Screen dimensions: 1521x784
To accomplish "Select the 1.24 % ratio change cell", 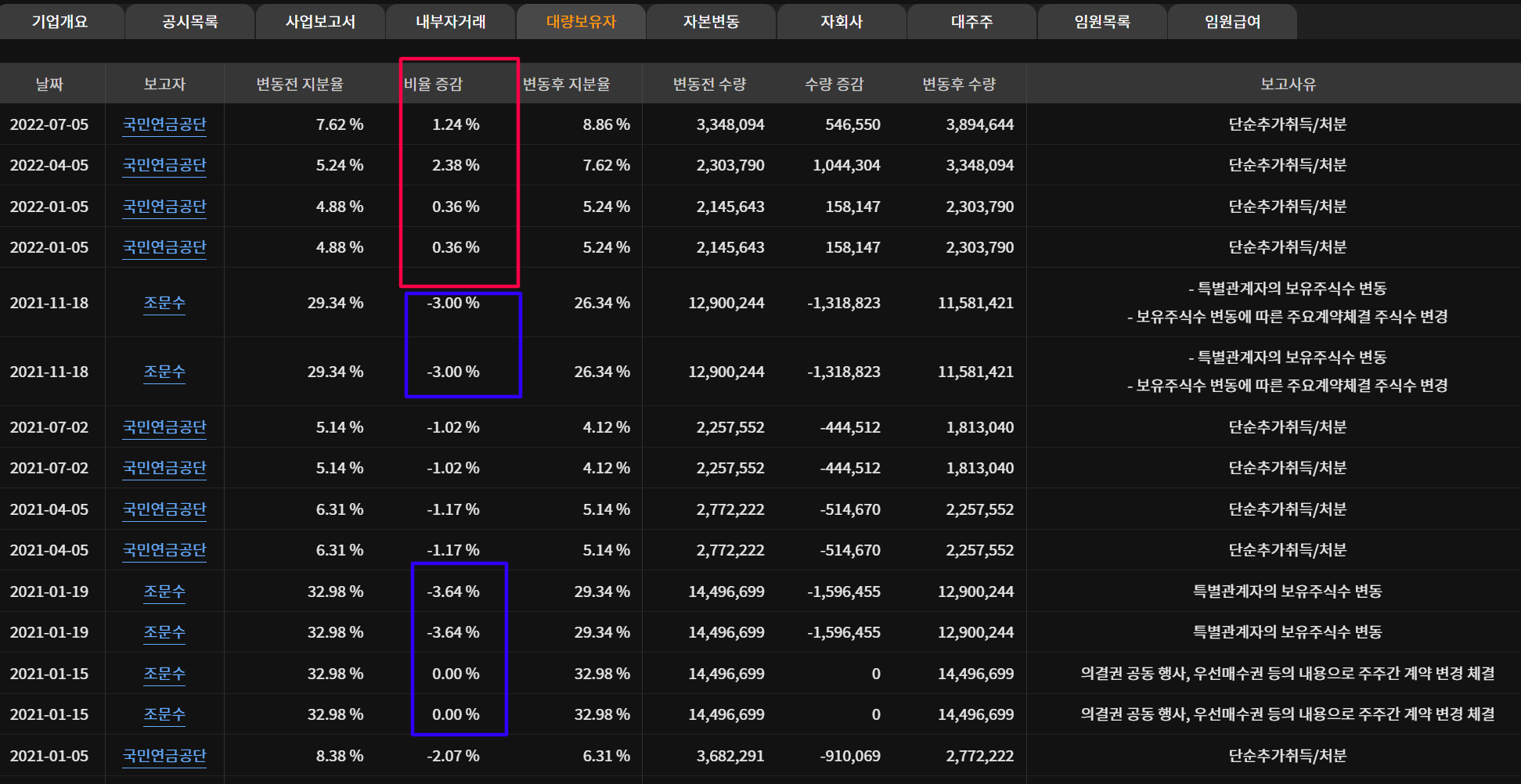I will (456, 124).
